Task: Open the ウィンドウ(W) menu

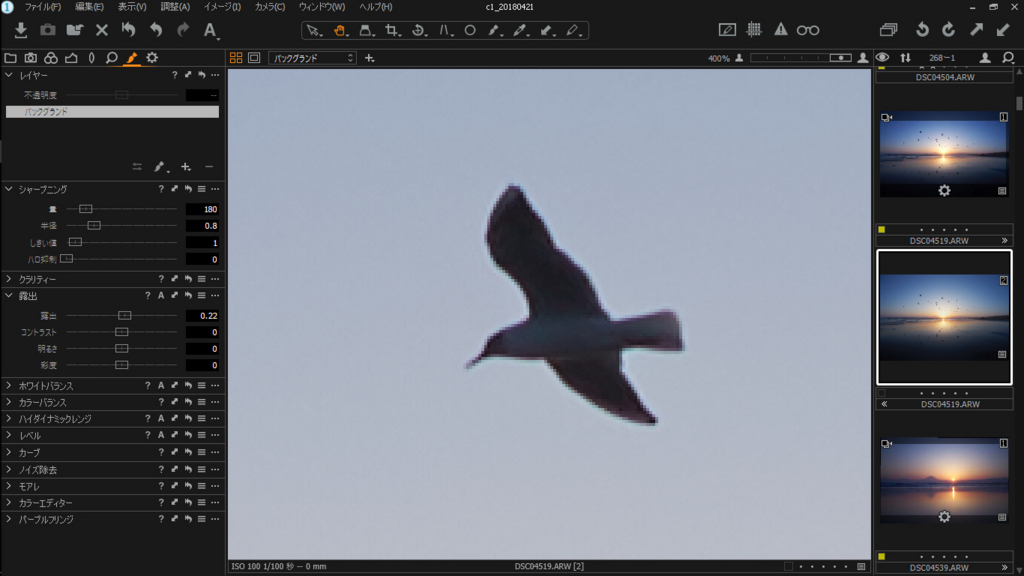Action: (322, 7)
